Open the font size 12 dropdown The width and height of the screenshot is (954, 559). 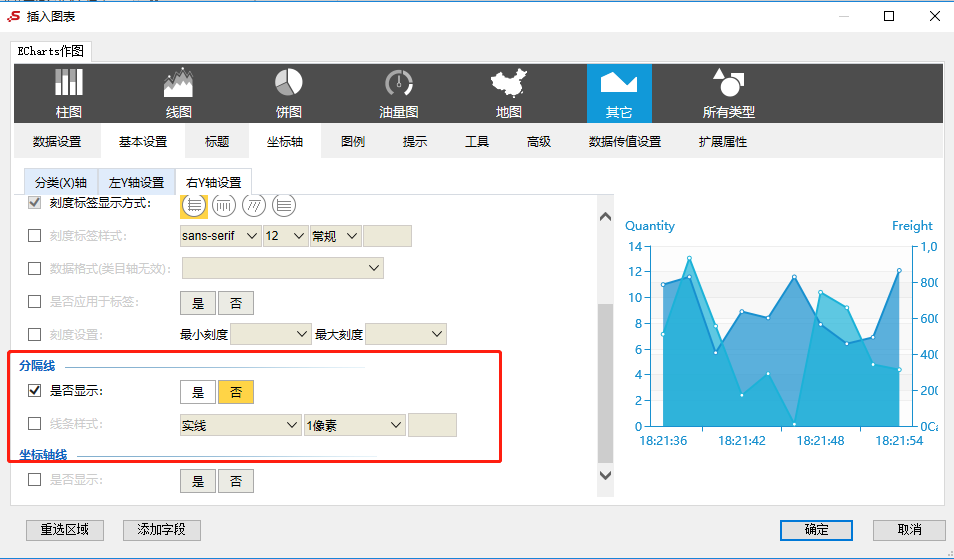(285, 236)
